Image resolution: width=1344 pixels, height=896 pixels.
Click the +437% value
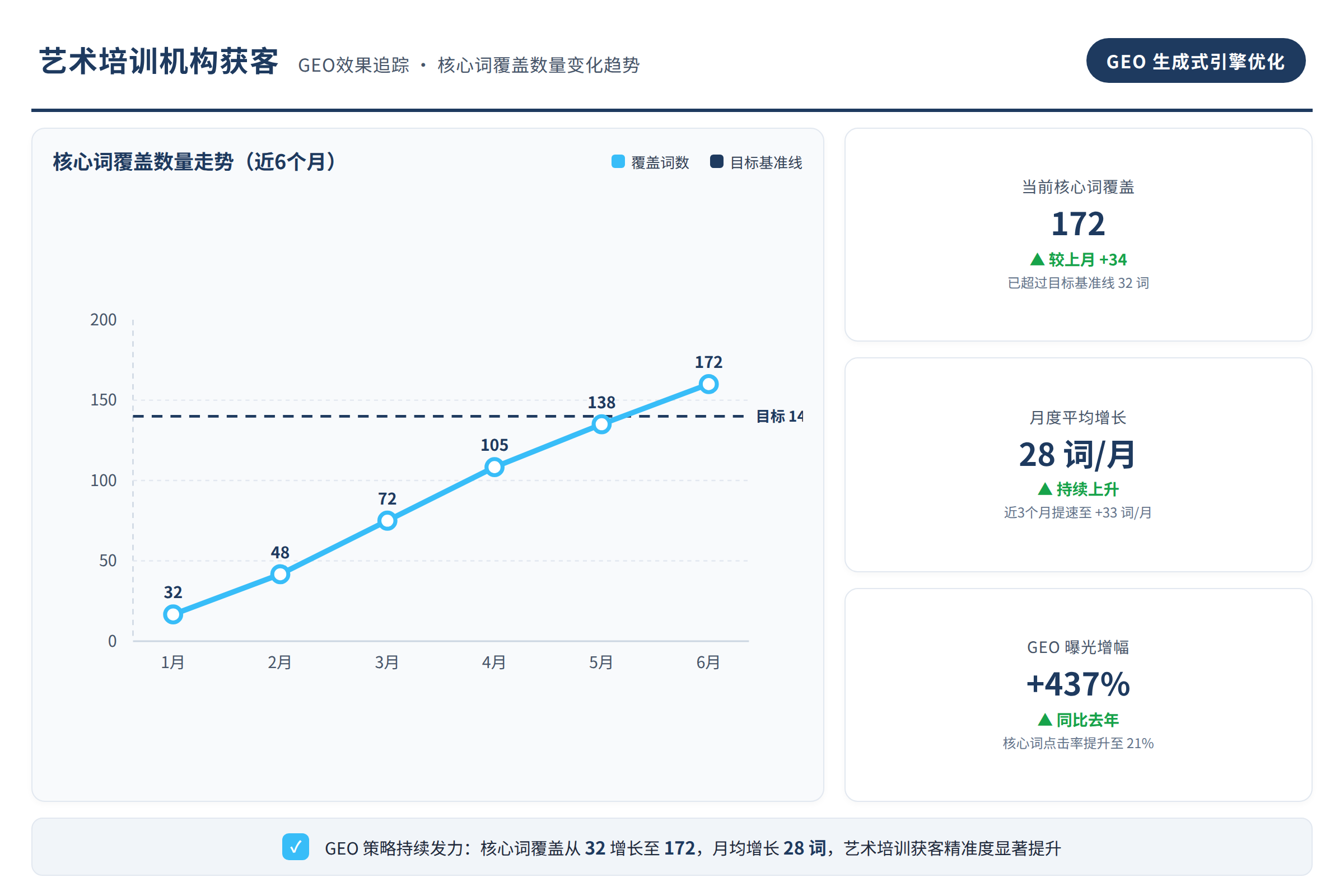[x=1077, y=684]
